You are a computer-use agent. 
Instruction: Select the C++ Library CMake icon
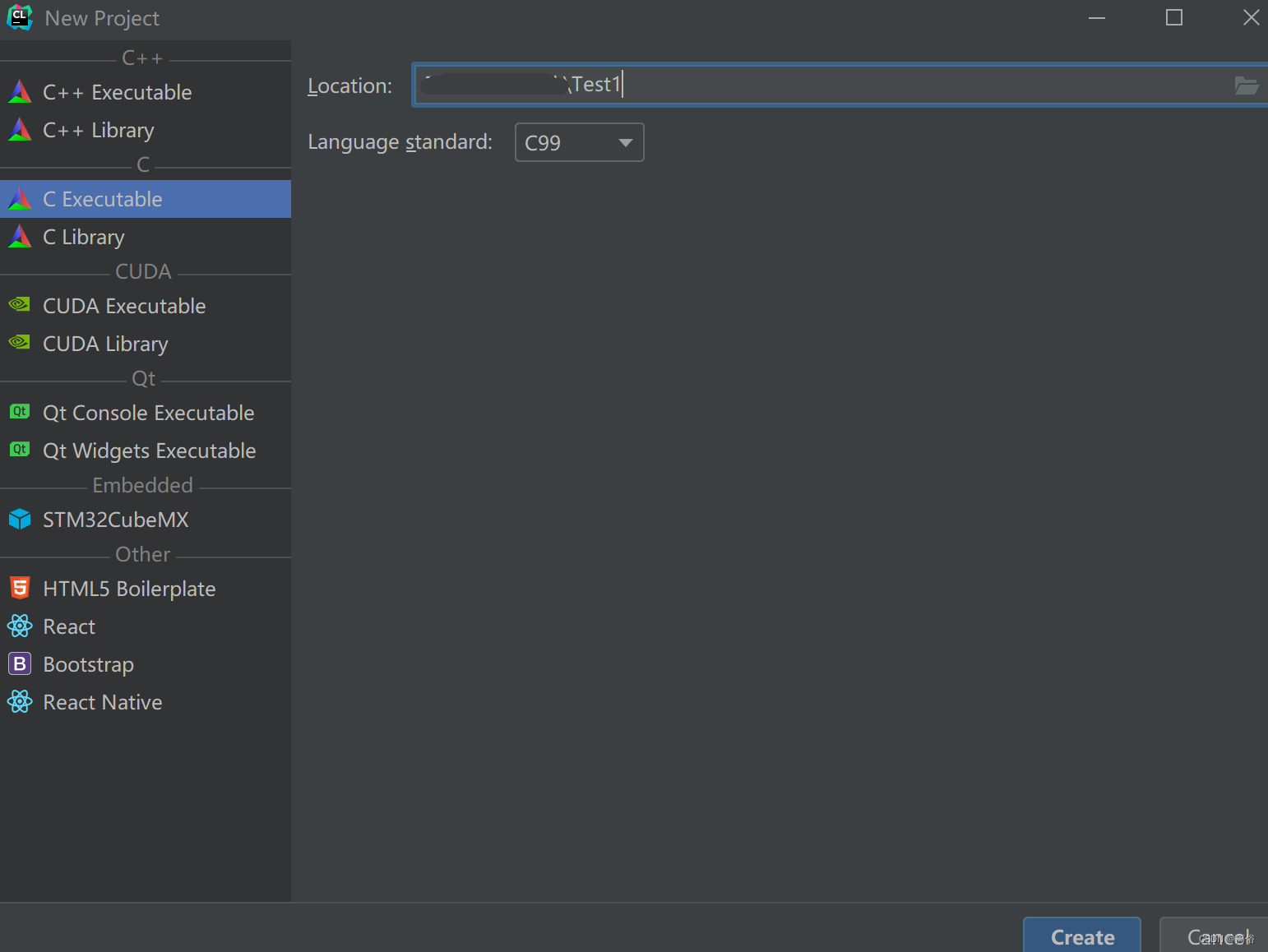point(20,130)
